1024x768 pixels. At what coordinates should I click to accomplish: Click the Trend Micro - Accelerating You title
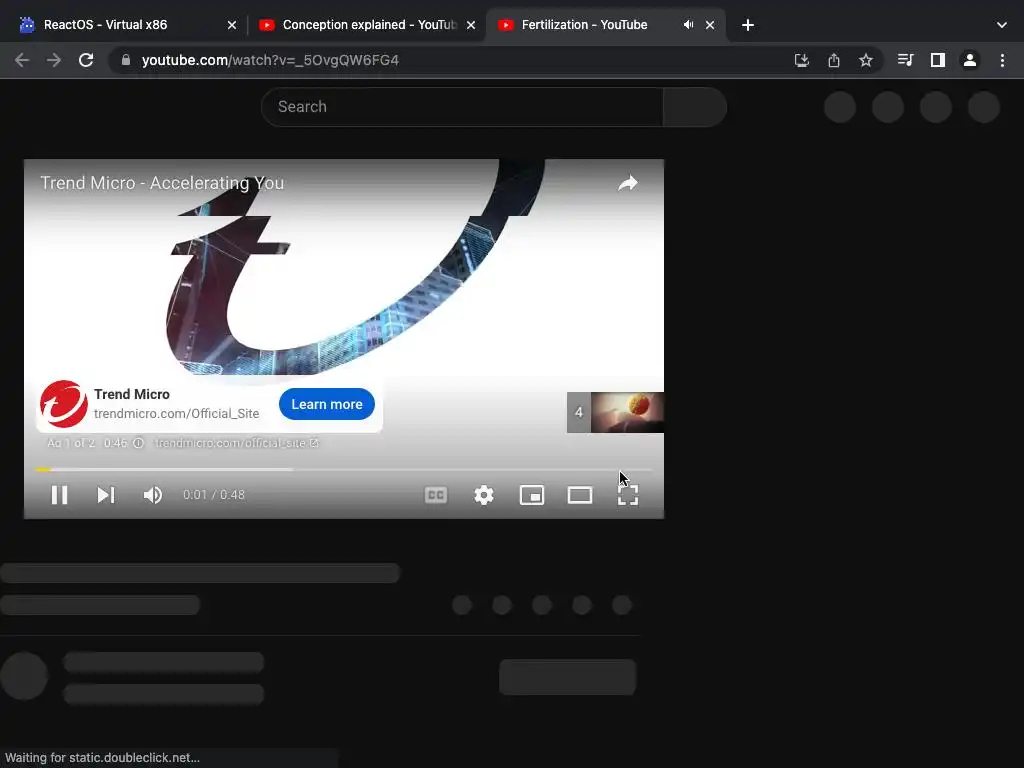point(162,183)
